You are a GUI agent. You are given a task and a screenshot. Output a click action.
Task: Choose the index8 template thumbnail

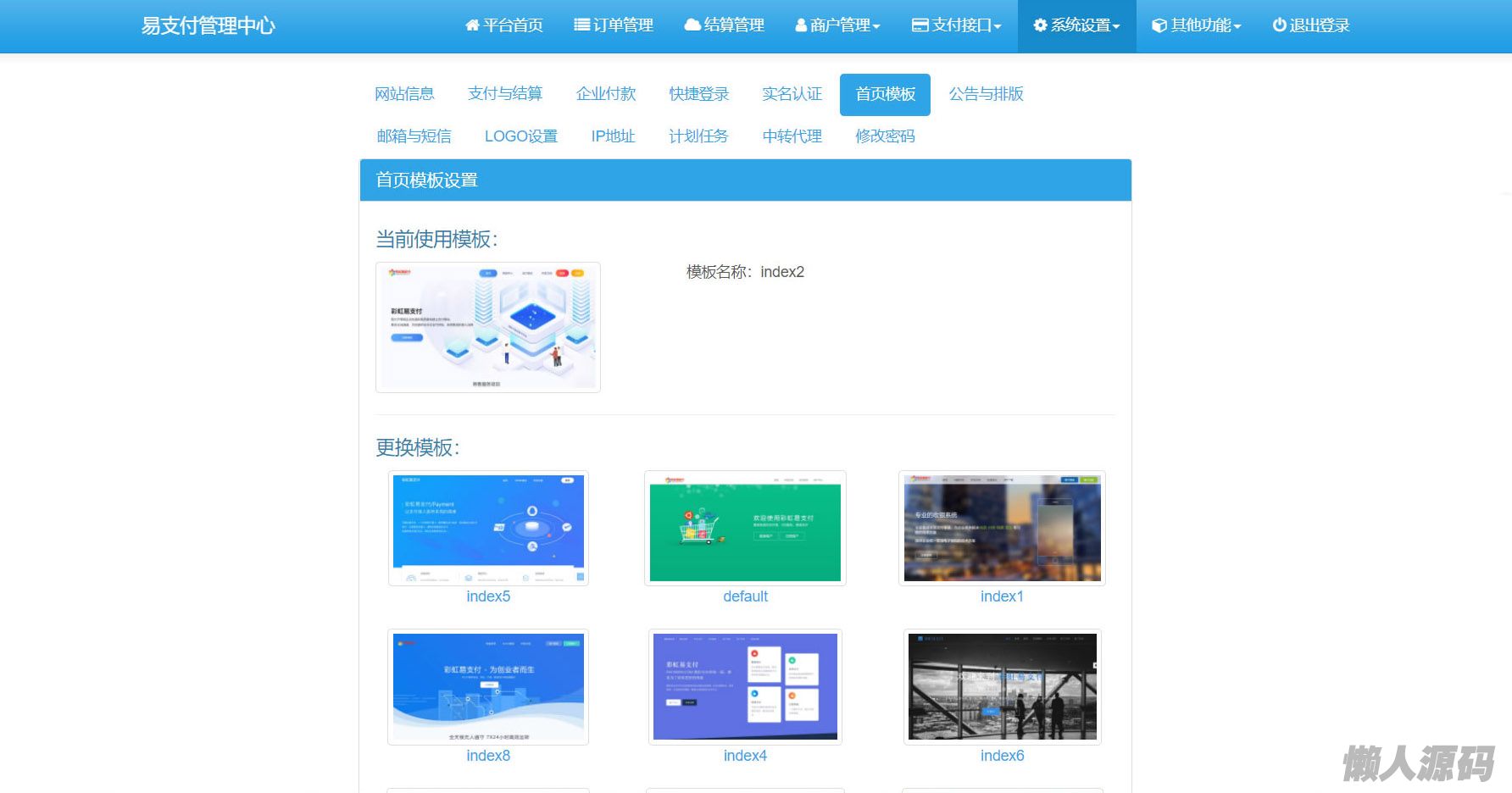(488, 687)
